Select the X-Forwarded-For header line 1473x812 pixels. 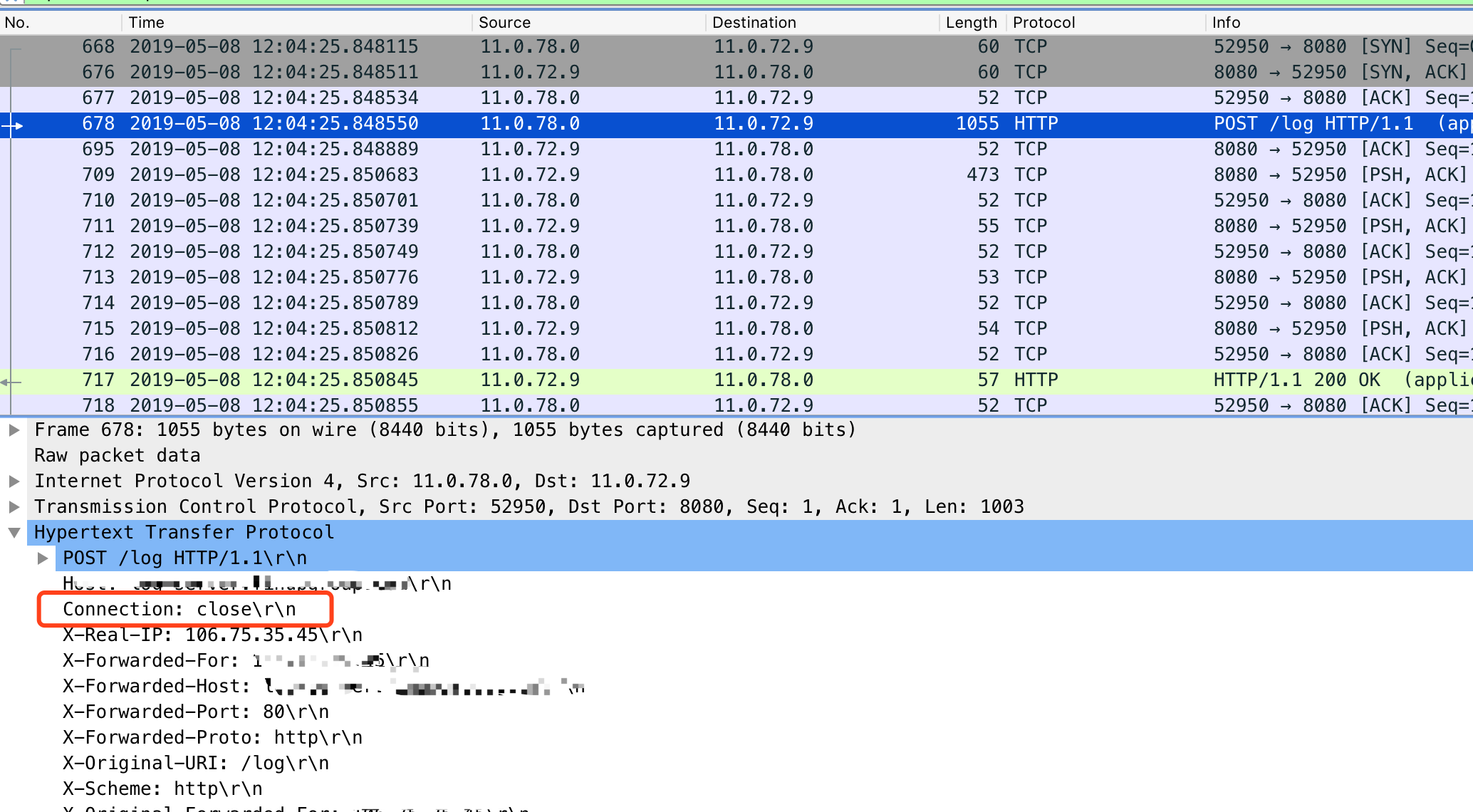(246, 661)
